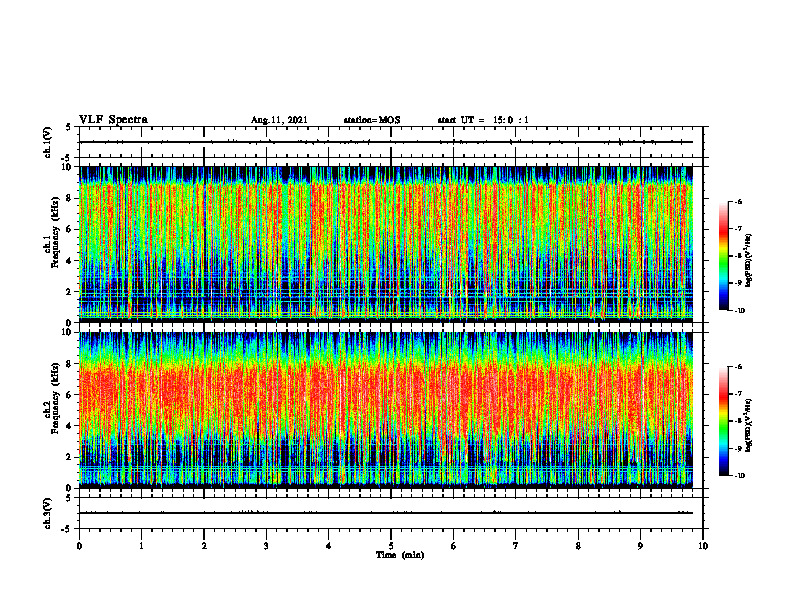
Task: Click the 'ch.1(V)' waveform axis label
Action: 48,142
